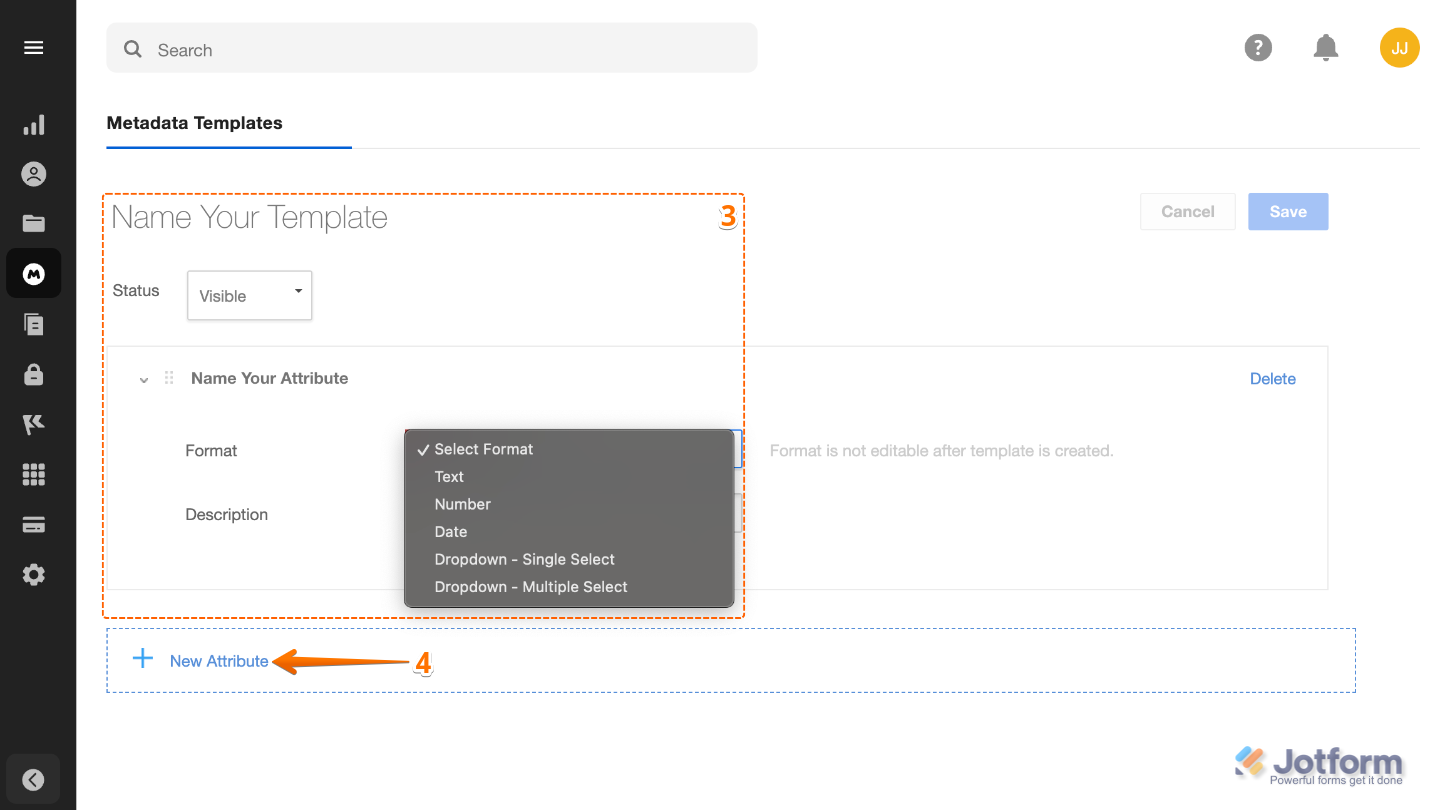
Task: Open the analytics dashboard icon in sidebar
Action: coord(33,124)
